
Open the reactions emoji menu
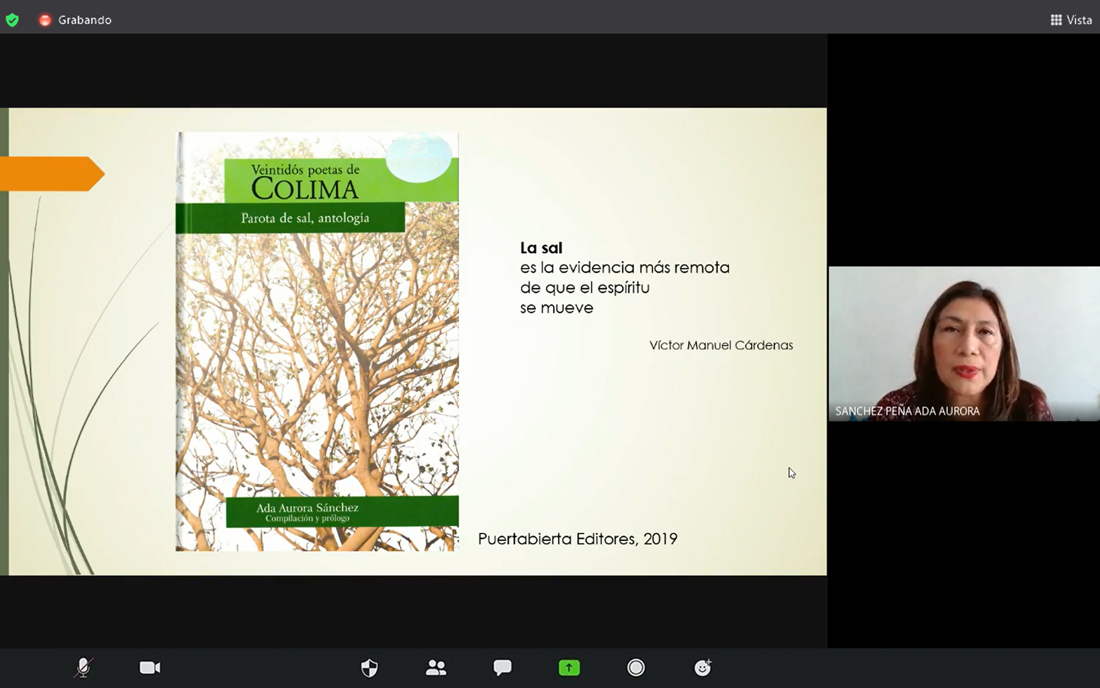point(702,668)
